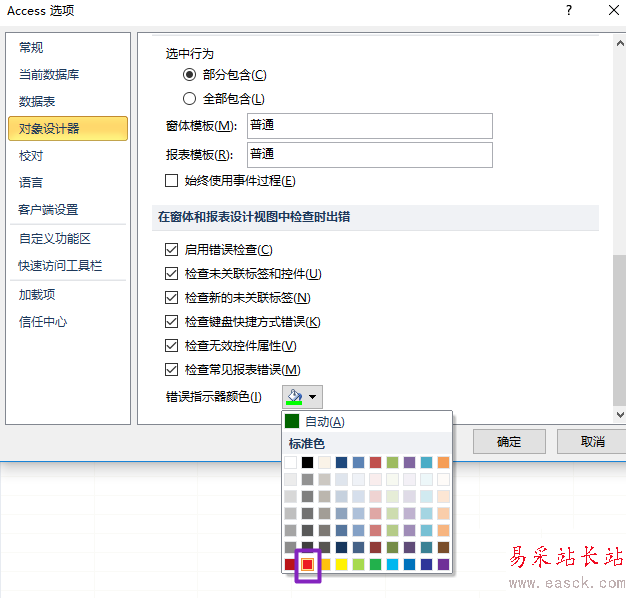Choose the violet purple swatch in the bottom row
Image resolution: width=626 pixels, height=598 pixels.
click(x=443, y=564)
